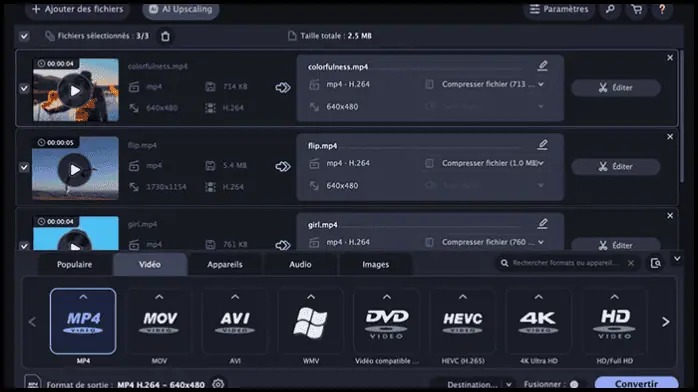This screenshot has width=698, height=392.
Task: Click Ajouter des fichiers button
Action: (77, 9)
